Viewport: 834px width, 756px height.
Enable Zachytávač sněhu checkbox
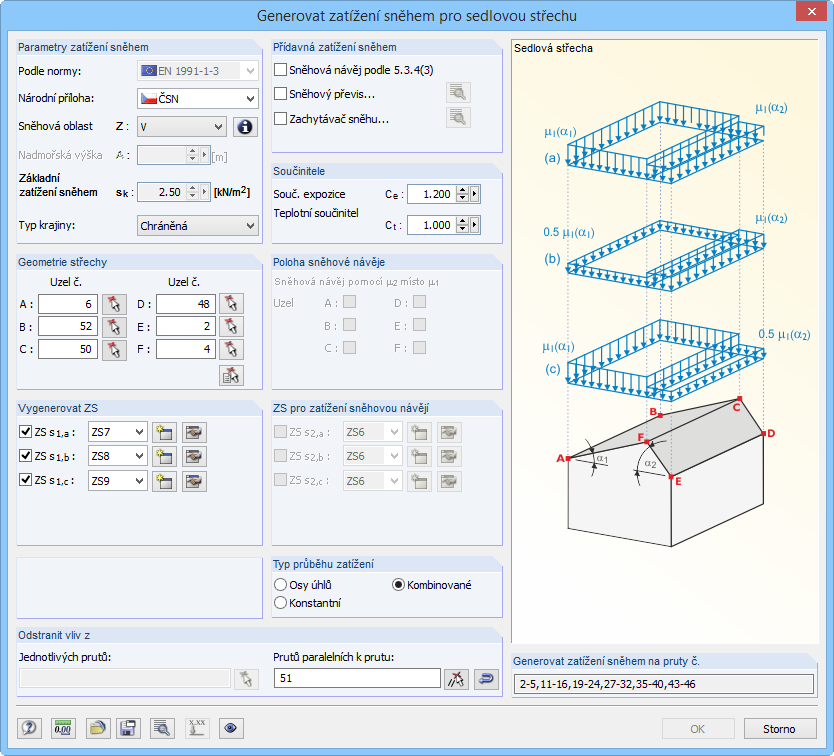click(x=280, y=118)
